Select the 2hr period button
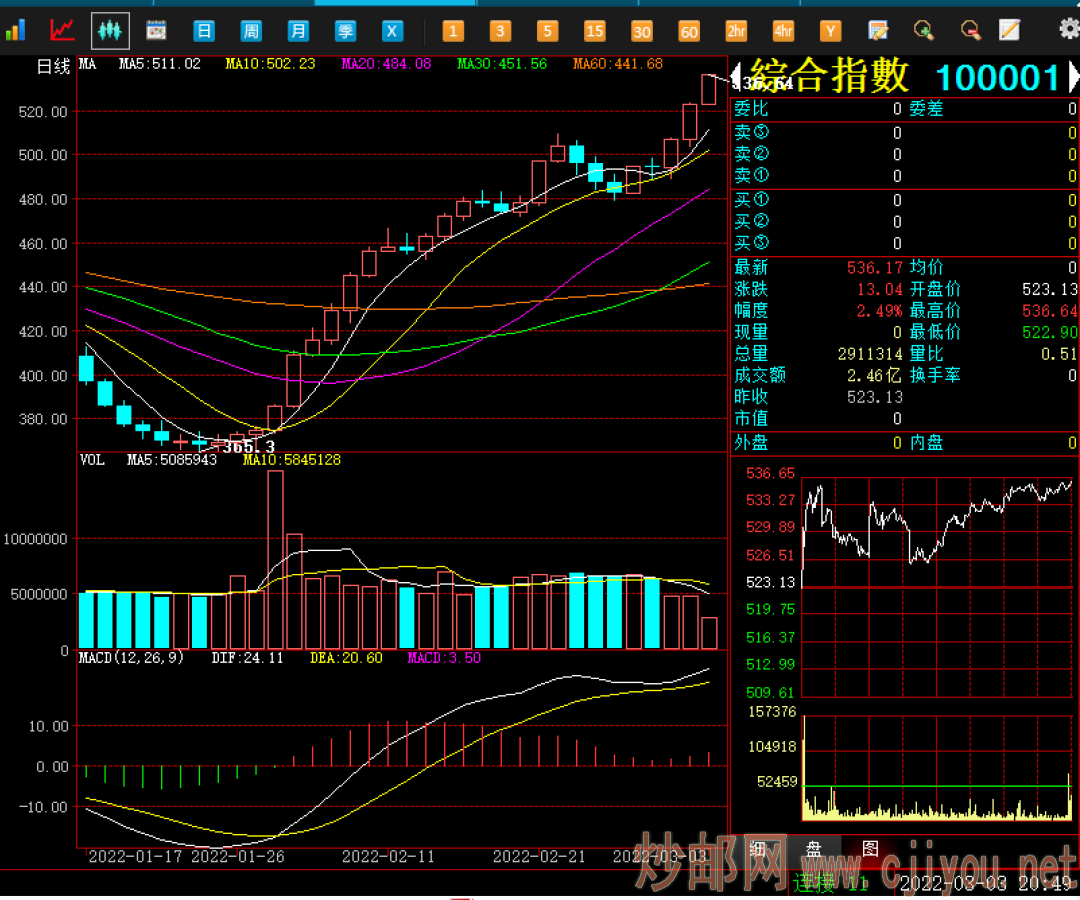This screenshot has width=1080, height=900. [x=736, y=31]
